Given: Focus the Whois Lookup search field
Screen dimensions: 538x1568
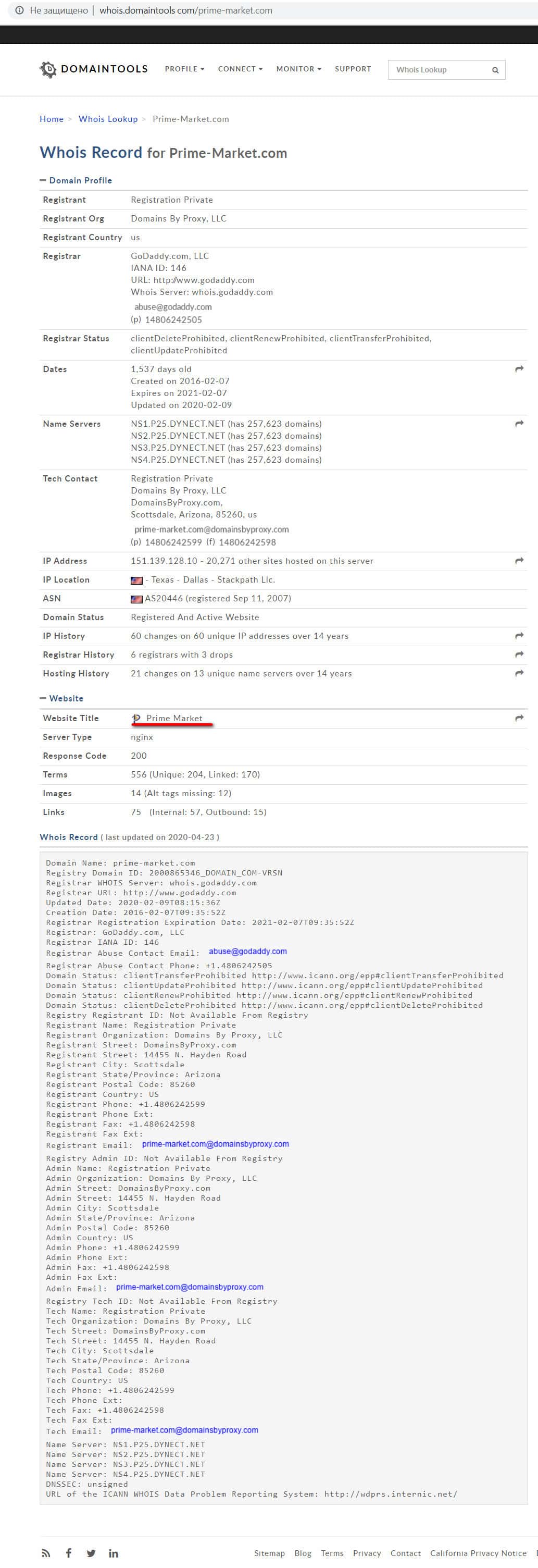Looking at the screenshot, I should click(x=438, y=70).
